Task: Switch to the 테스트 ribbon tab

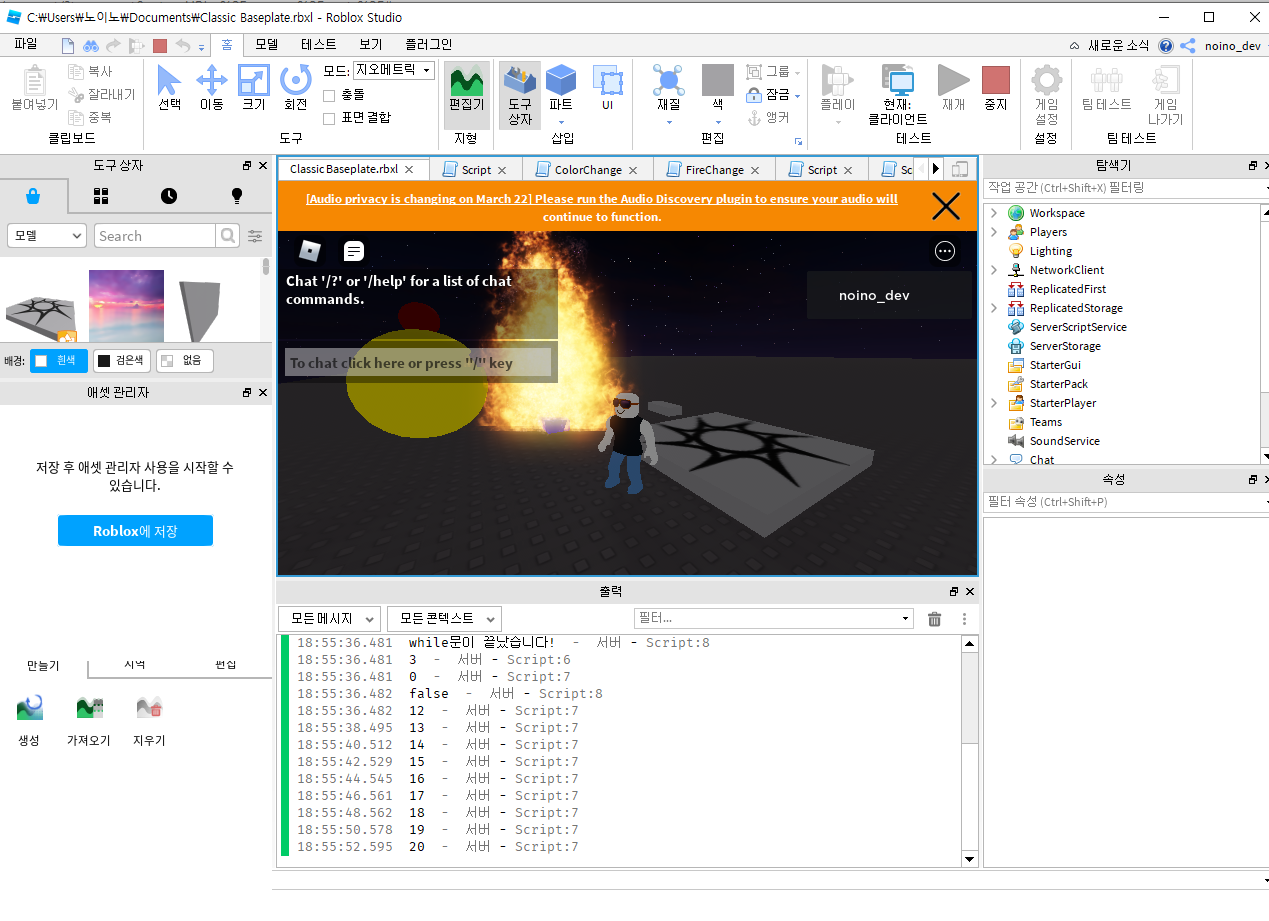Action: pos(319,44)
